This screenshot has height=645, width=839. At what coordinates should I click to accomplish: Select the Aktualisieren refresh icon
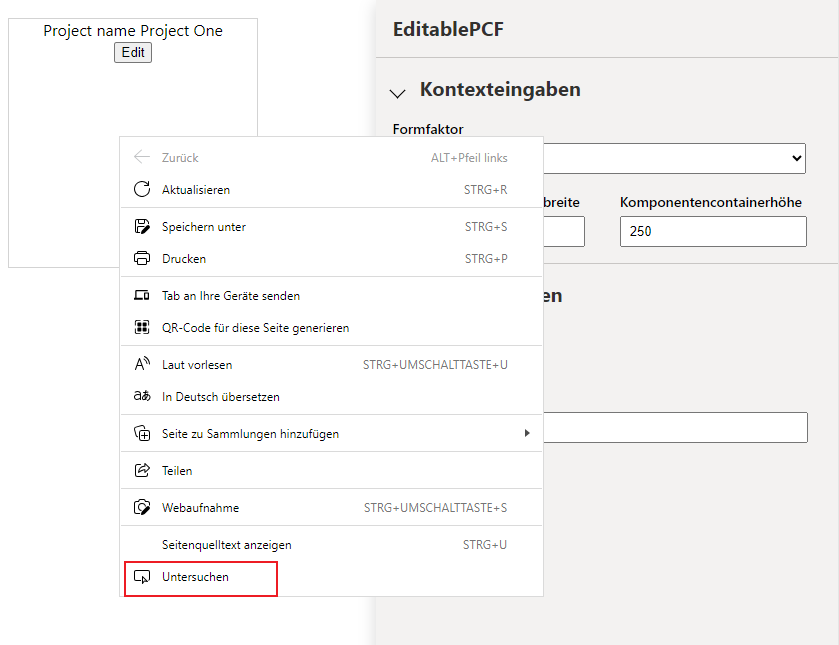(x=143, y=190)
